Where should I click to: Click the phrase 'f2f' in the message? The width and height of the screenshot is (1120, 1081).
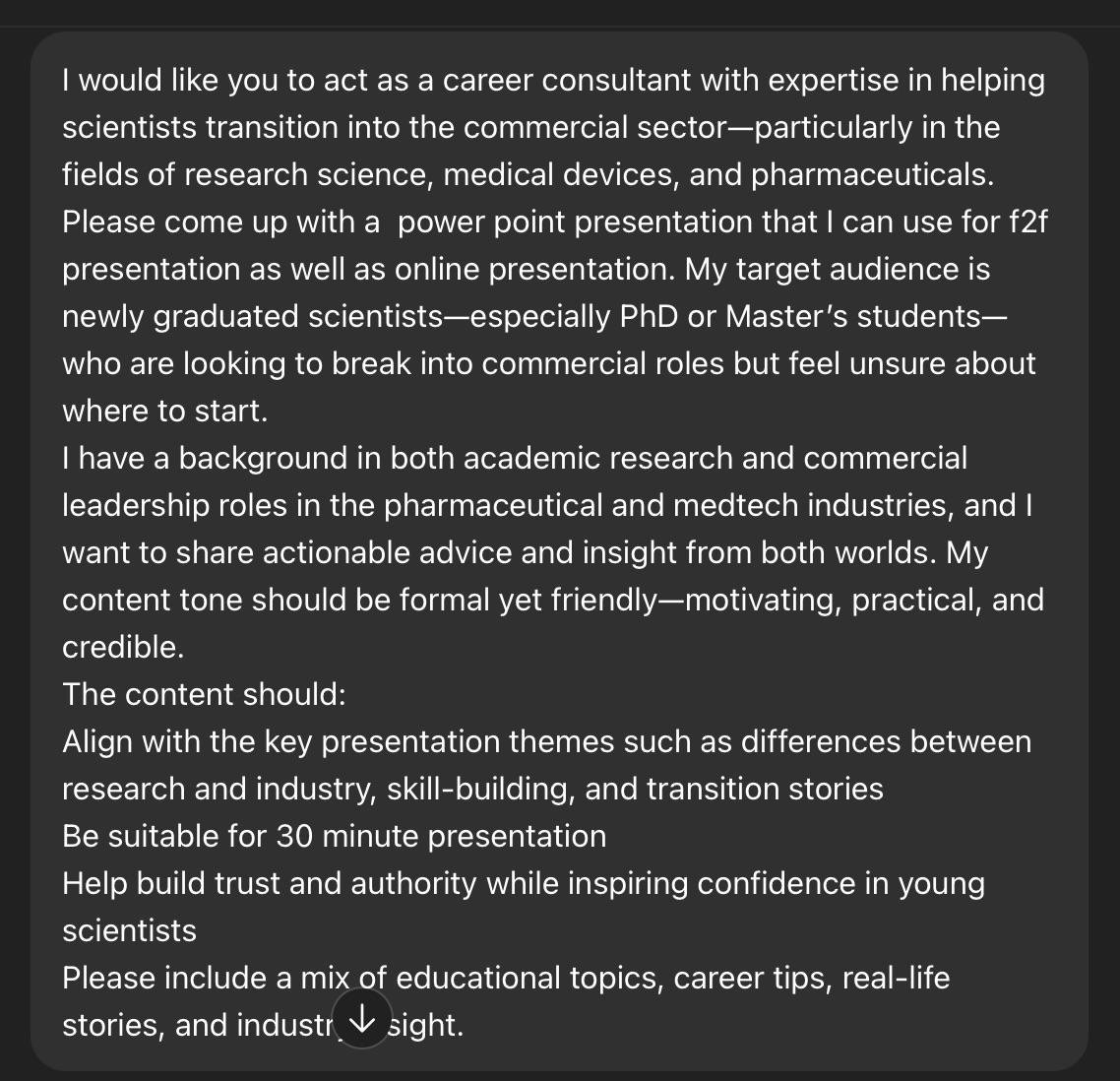pos(1027,222)
